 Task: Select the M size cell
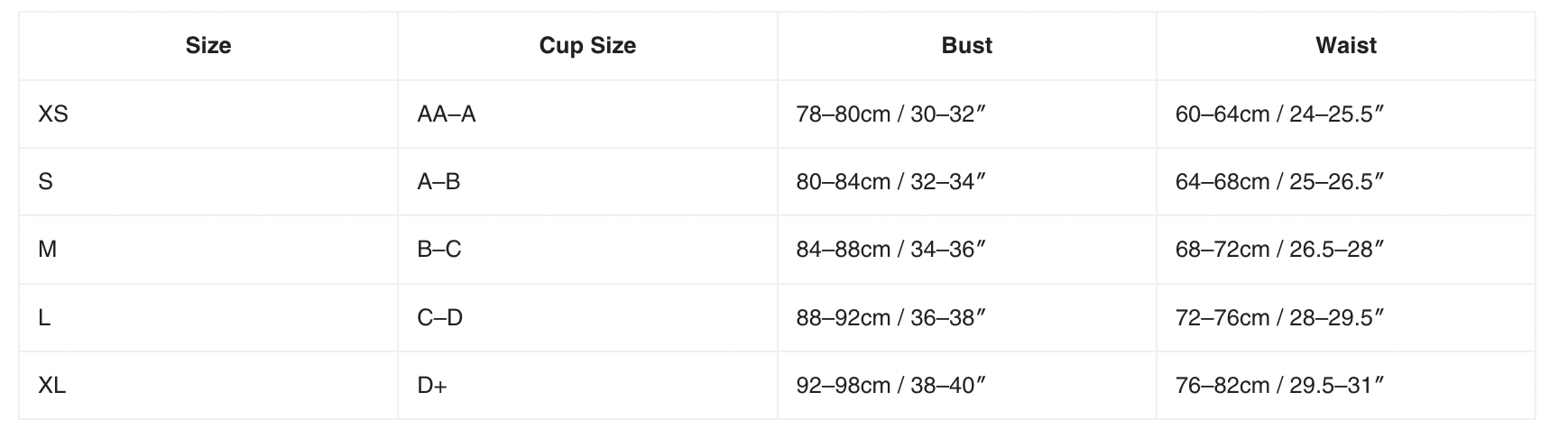pyautogui.click(x=48, y=250)
